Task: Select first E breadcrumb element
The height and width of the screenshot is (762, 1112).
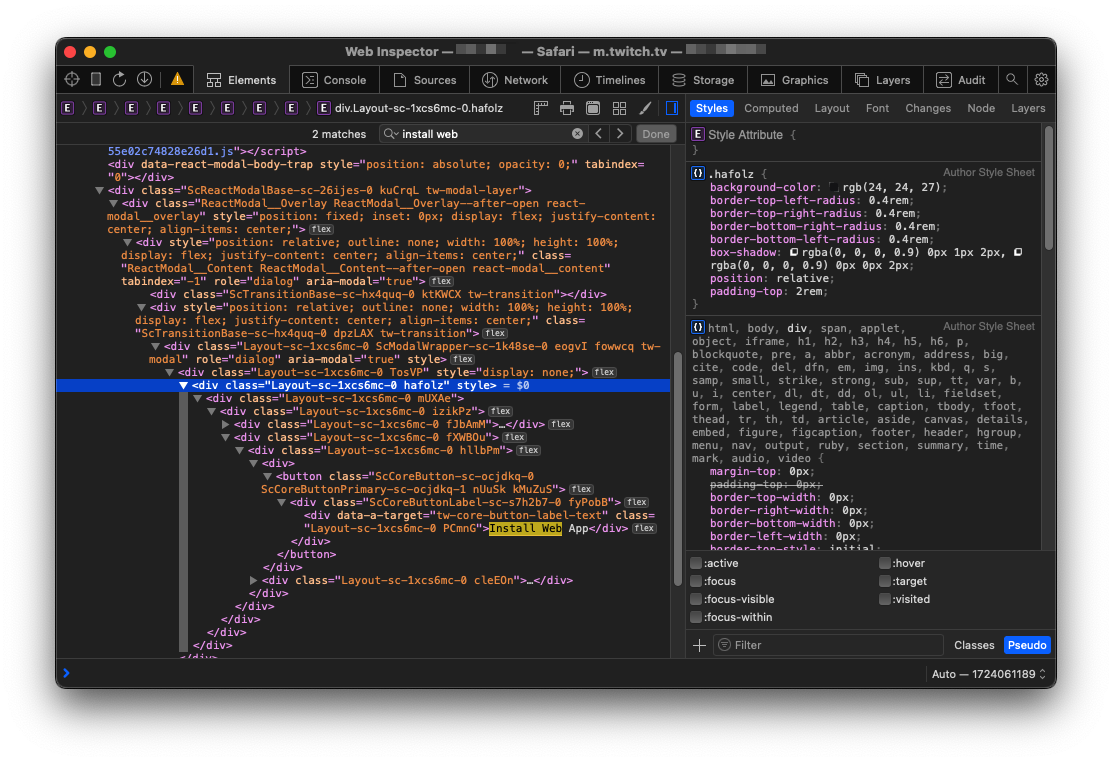Action: [67, 108]
